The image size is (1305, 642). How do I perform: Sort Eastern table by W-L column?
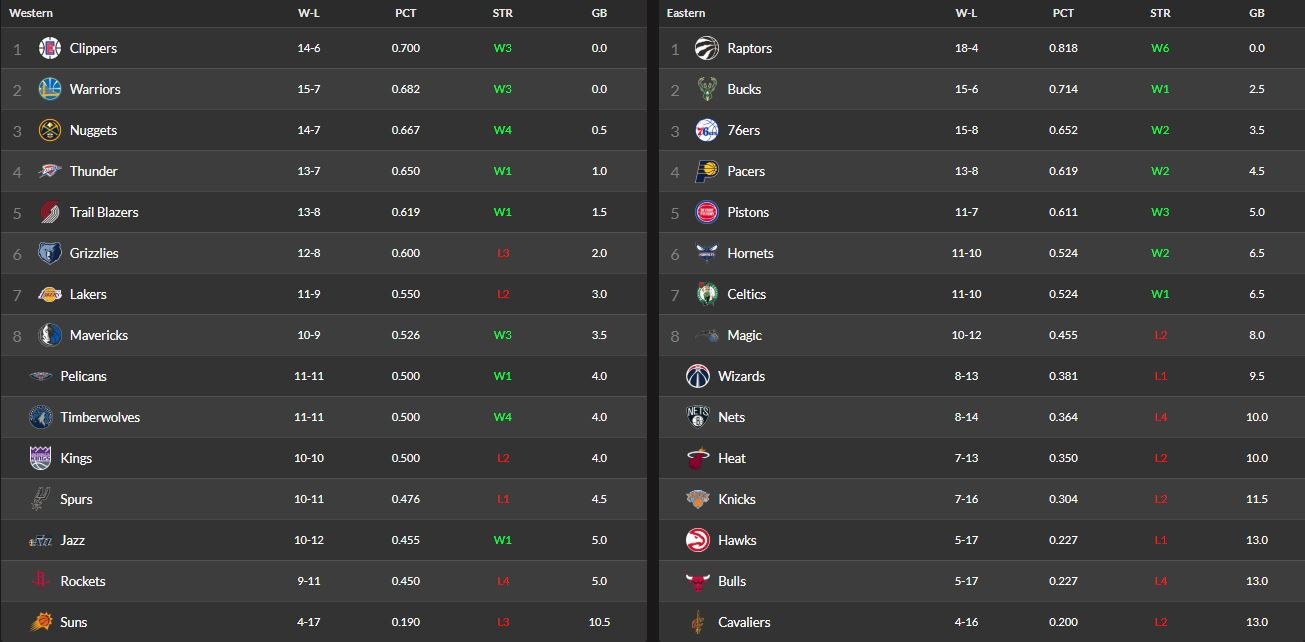click(966, 13)
